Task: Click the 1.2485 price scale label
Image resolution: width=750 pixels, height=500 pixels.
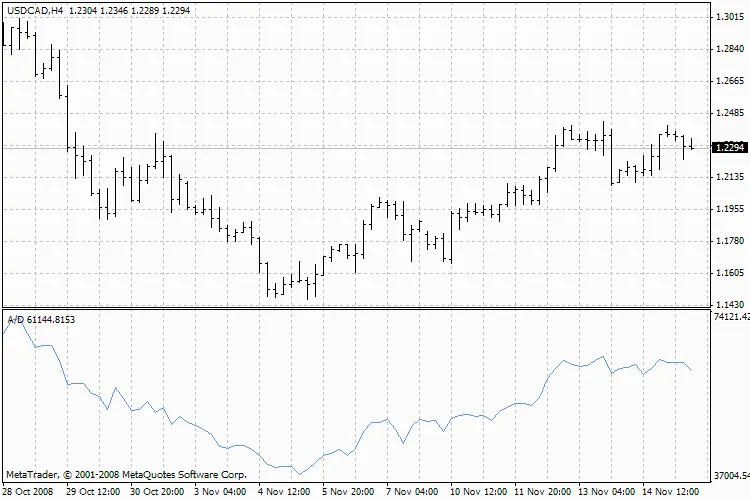Action: [x=729, y=113]
